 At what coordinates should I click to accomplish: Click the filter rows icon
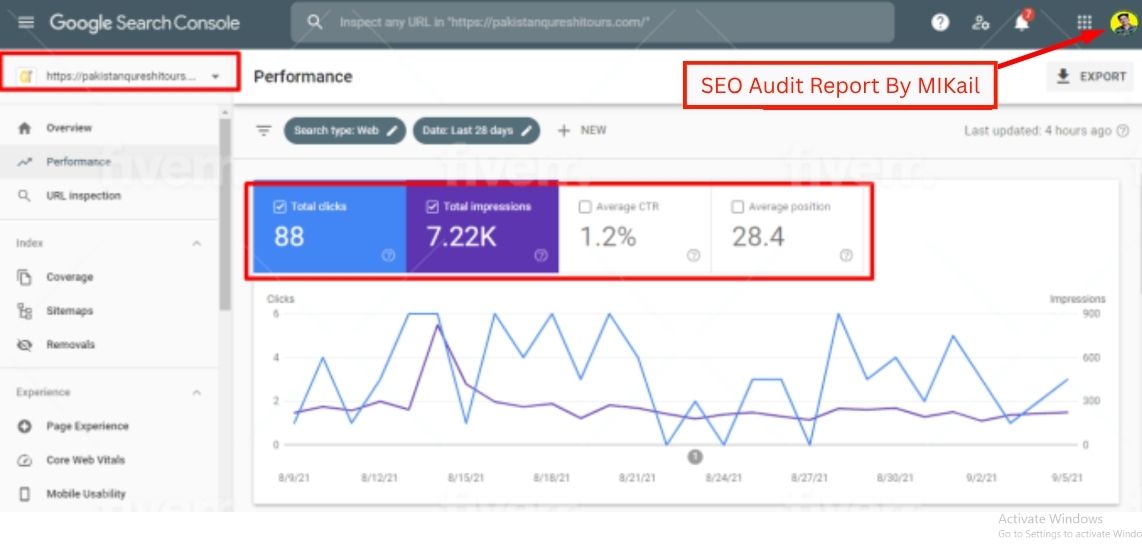[x=264, y=130]
